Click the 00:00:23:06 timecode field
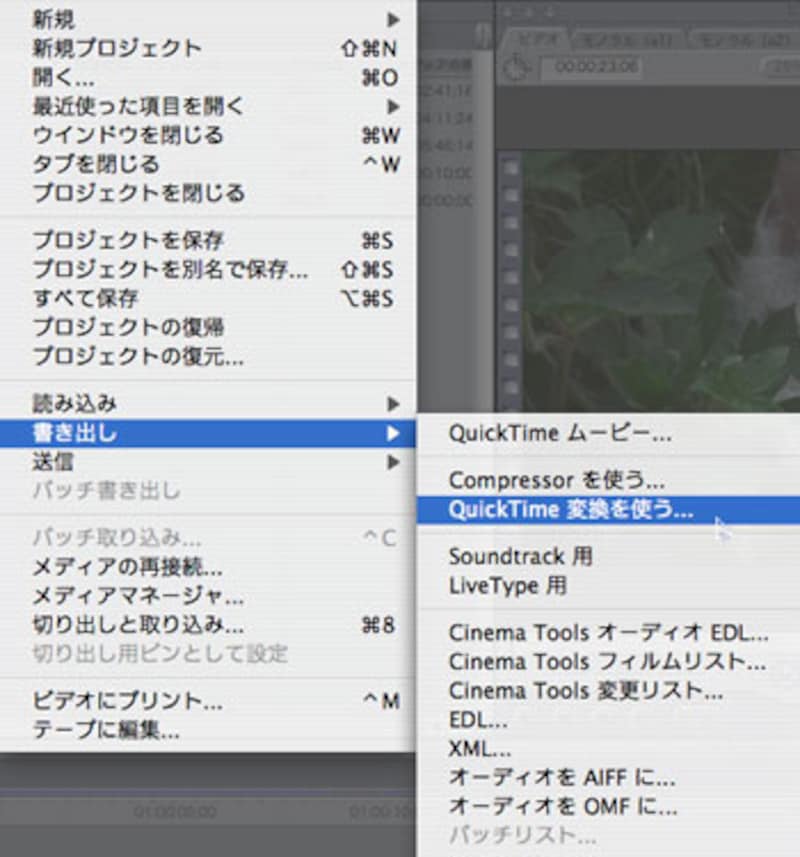The height and width of the screenshot is (857, 800). click(x=588, y=68)
